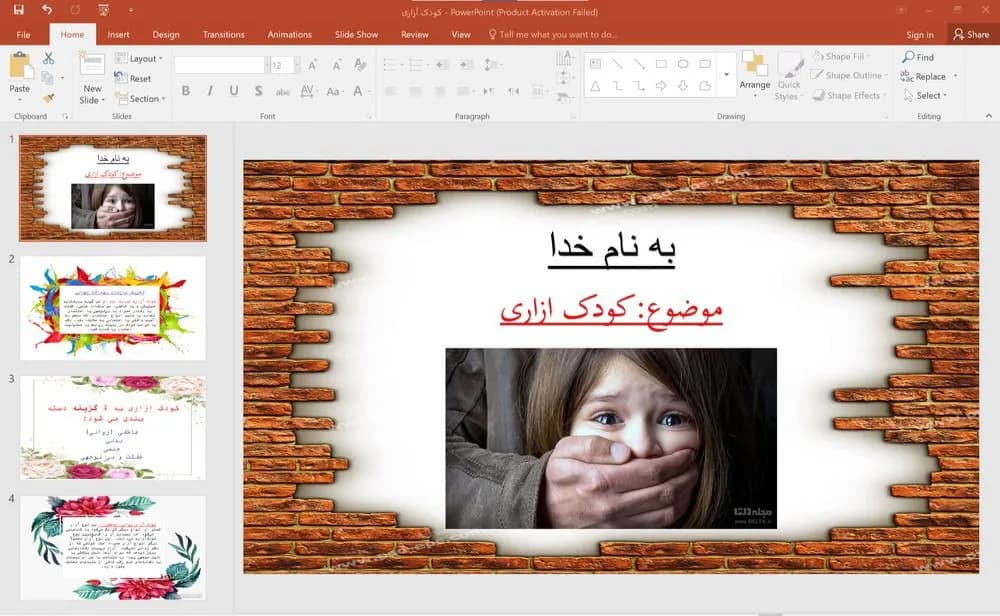
Task: Click Find in Editing group
Action: (918, 57)
